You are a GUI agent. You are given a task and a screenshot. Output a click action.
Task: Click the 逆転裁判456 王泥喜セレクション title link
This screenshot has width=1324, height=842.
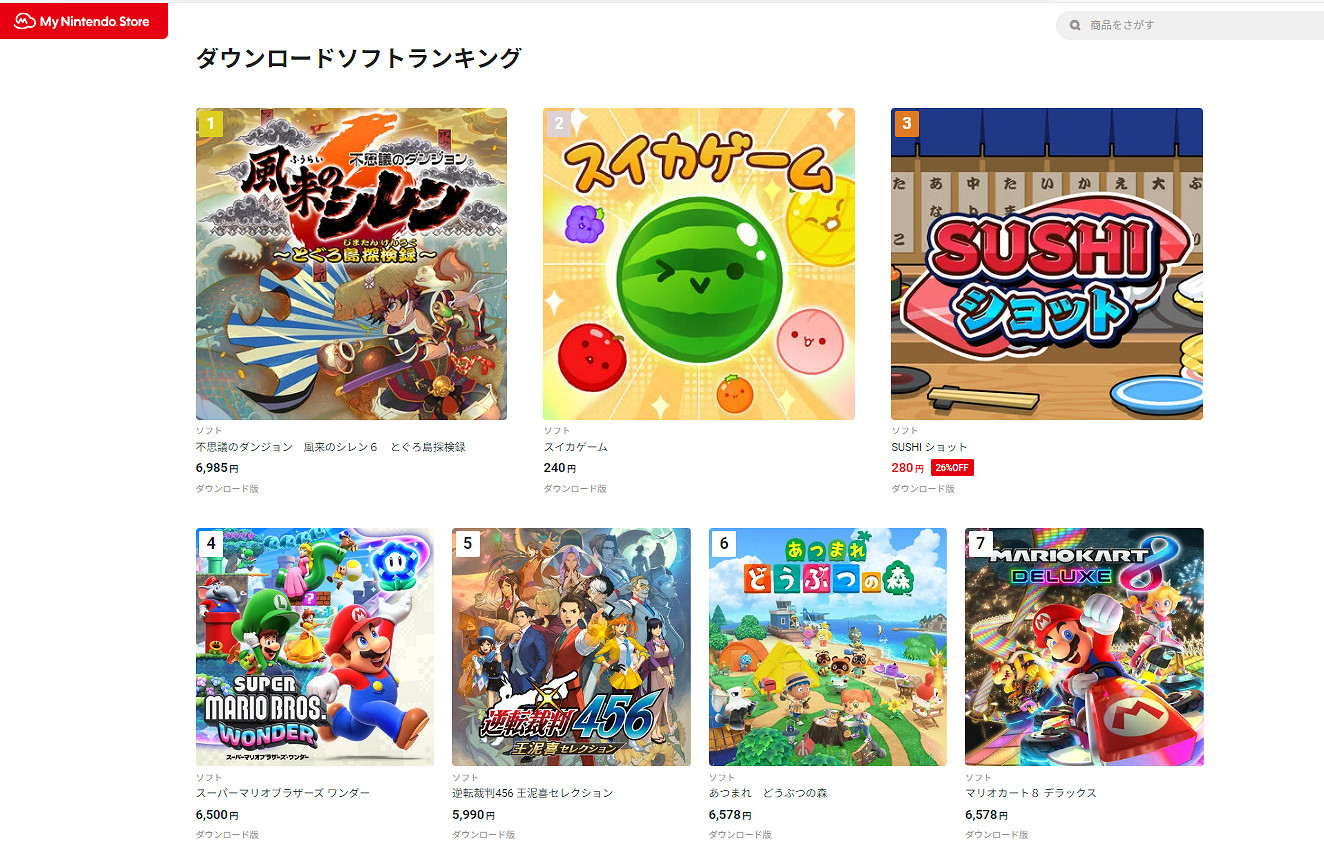click(x=532, y=793)
